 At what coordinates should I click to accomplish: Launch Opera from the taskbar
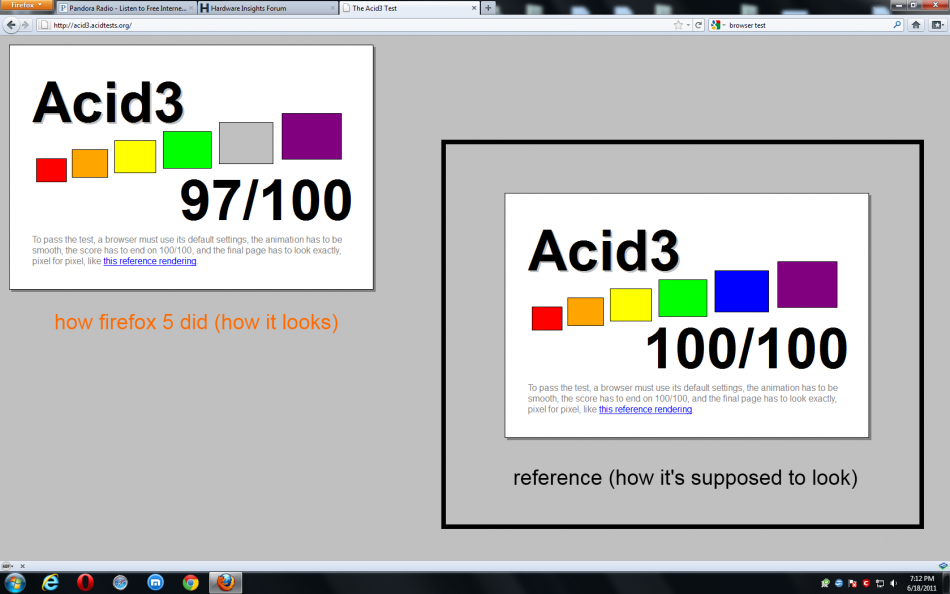[x=85, y=582]
